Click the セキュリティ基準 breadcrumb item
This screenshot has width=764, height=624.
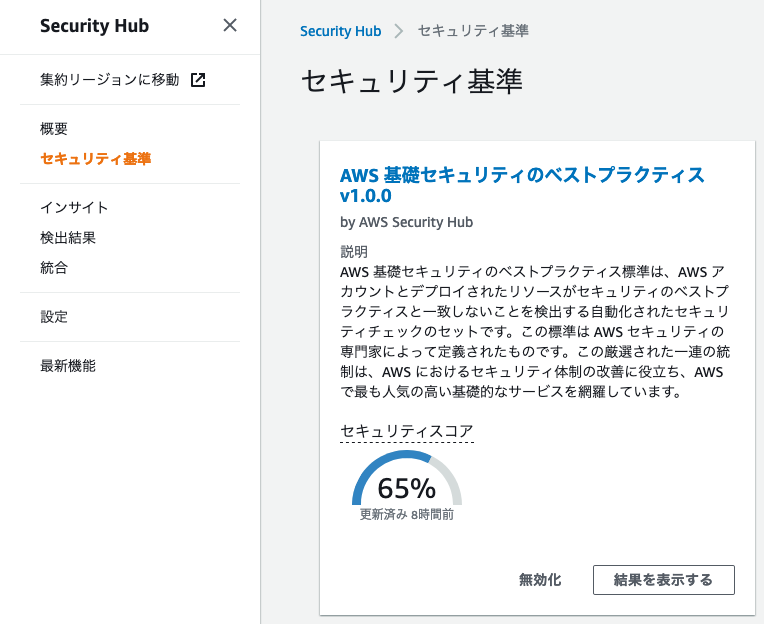[x=473, y=31]
